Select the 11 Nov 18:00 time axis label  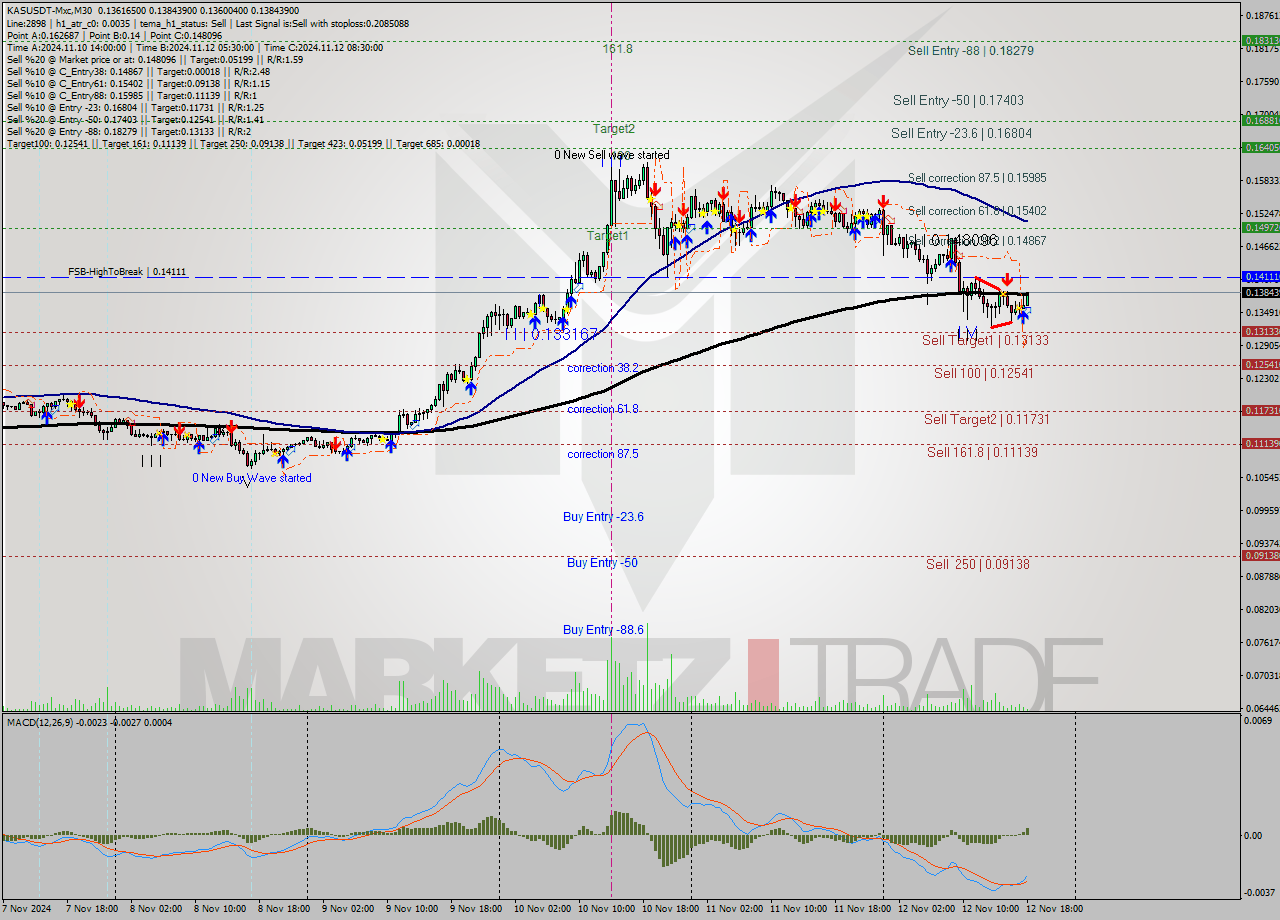point(862,909)
